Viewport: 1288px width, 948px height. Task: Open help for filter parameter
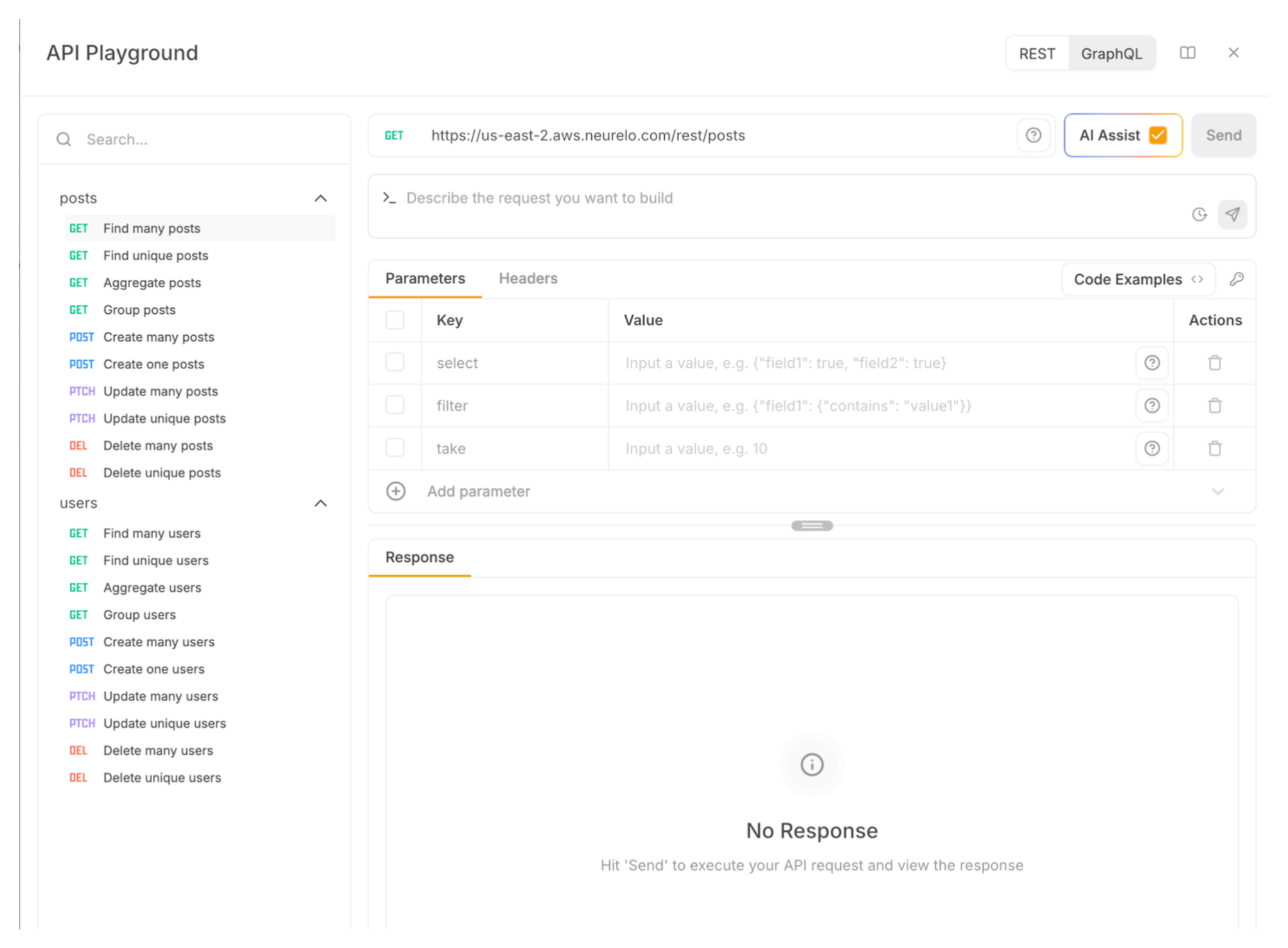[1152, 406]
